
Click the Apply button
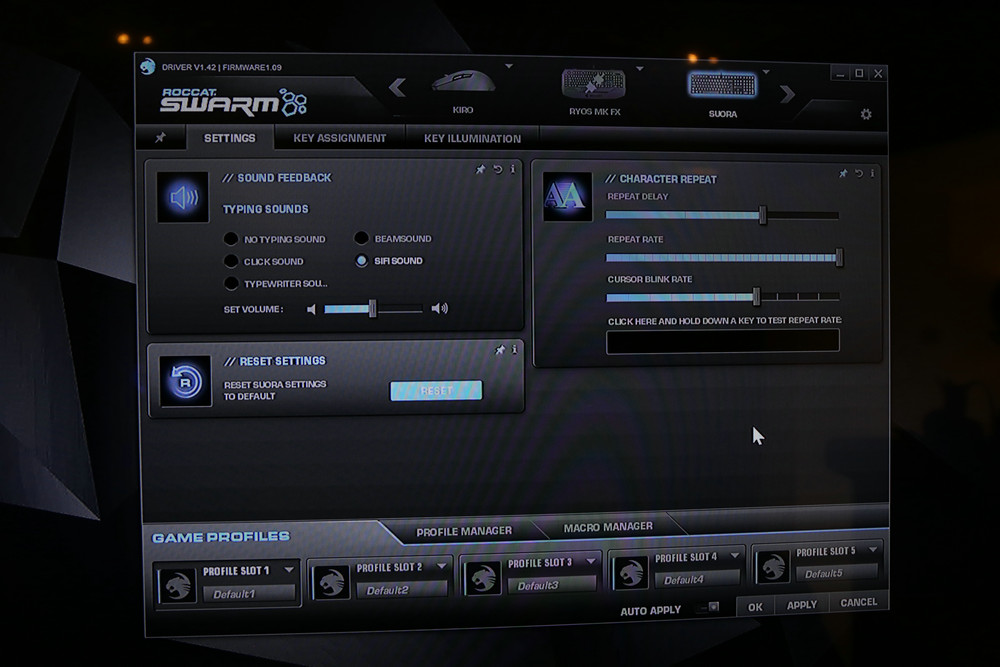coord(801,605)
